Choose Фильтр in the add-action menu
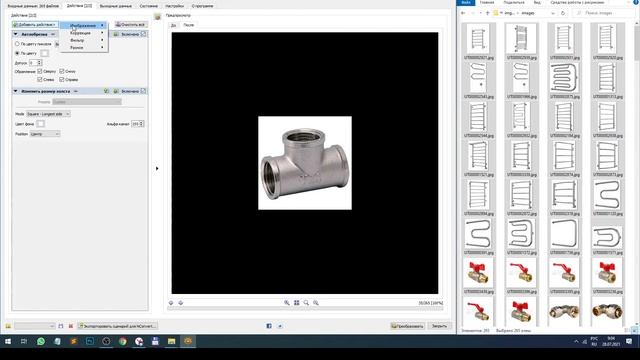640x360 pixels. [84, 40]
